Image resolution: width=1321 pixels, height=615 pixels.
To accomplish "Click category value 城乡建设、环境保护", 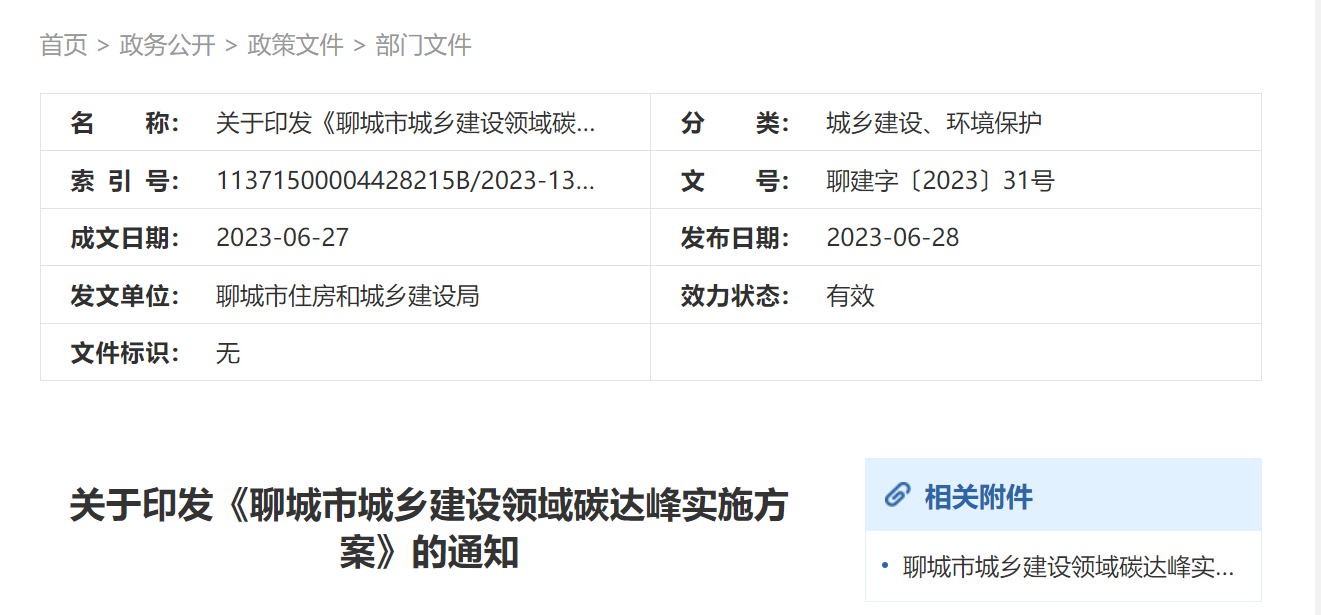I will 934,123.
